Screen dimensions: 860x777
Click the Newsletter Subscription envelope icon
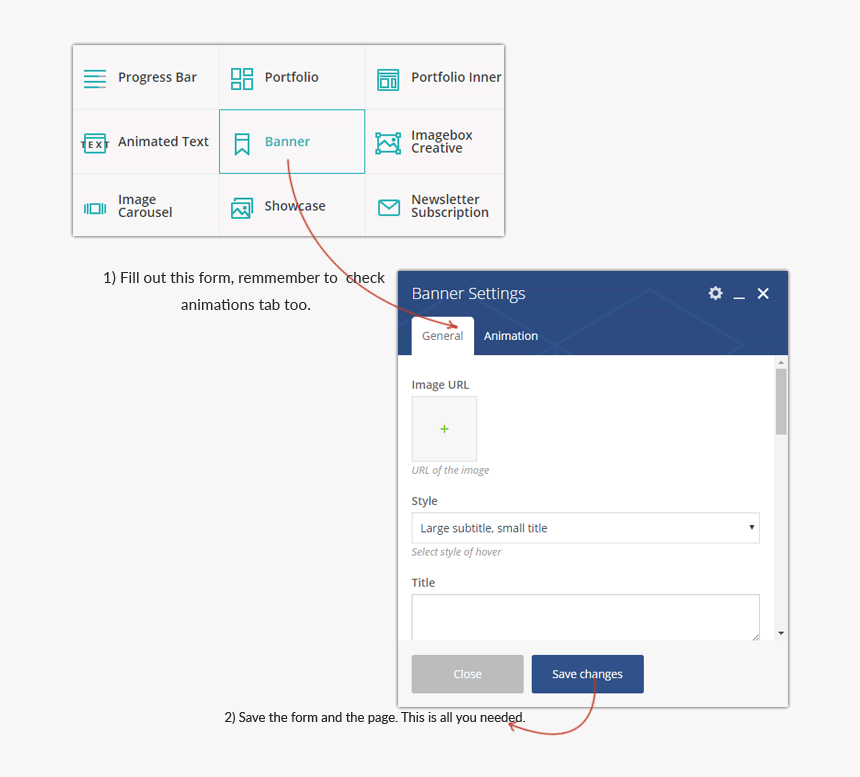(389, 208)
